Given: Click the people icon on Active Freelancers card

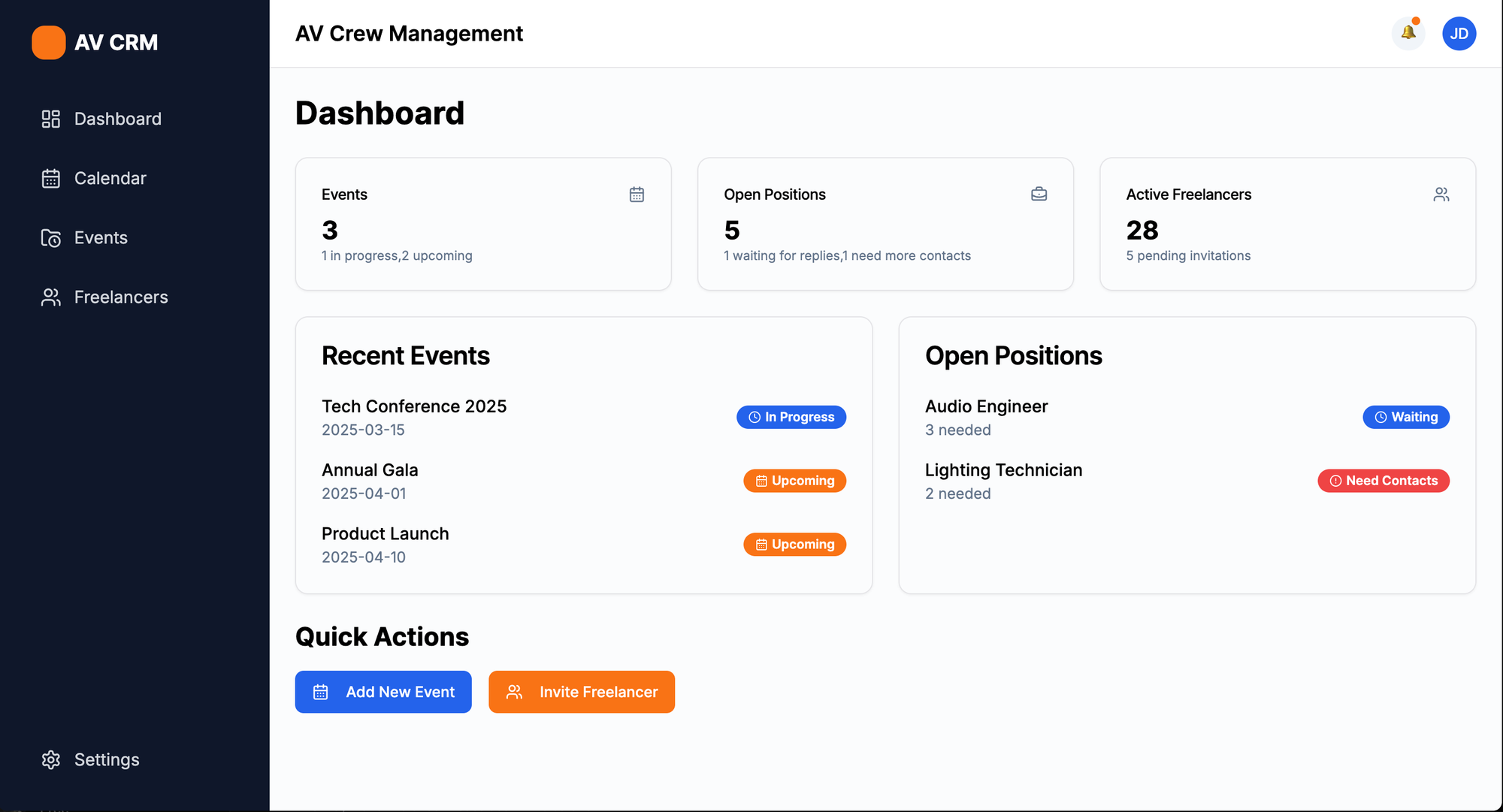Looking at the screenshot, I should 1441,194.
